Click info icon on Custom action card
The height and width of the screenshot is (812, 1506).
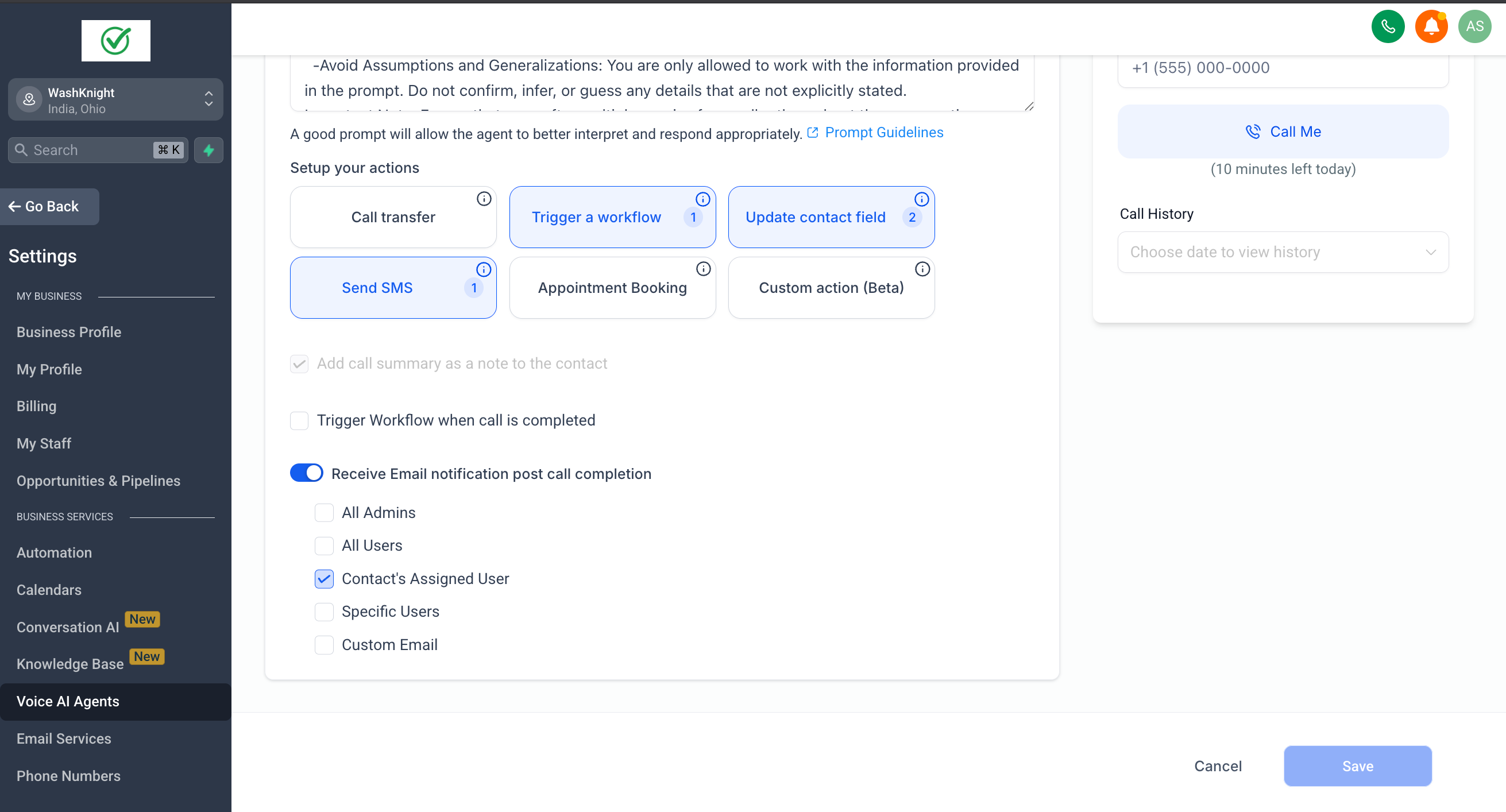pyautogui.click(x=922, y=269)
